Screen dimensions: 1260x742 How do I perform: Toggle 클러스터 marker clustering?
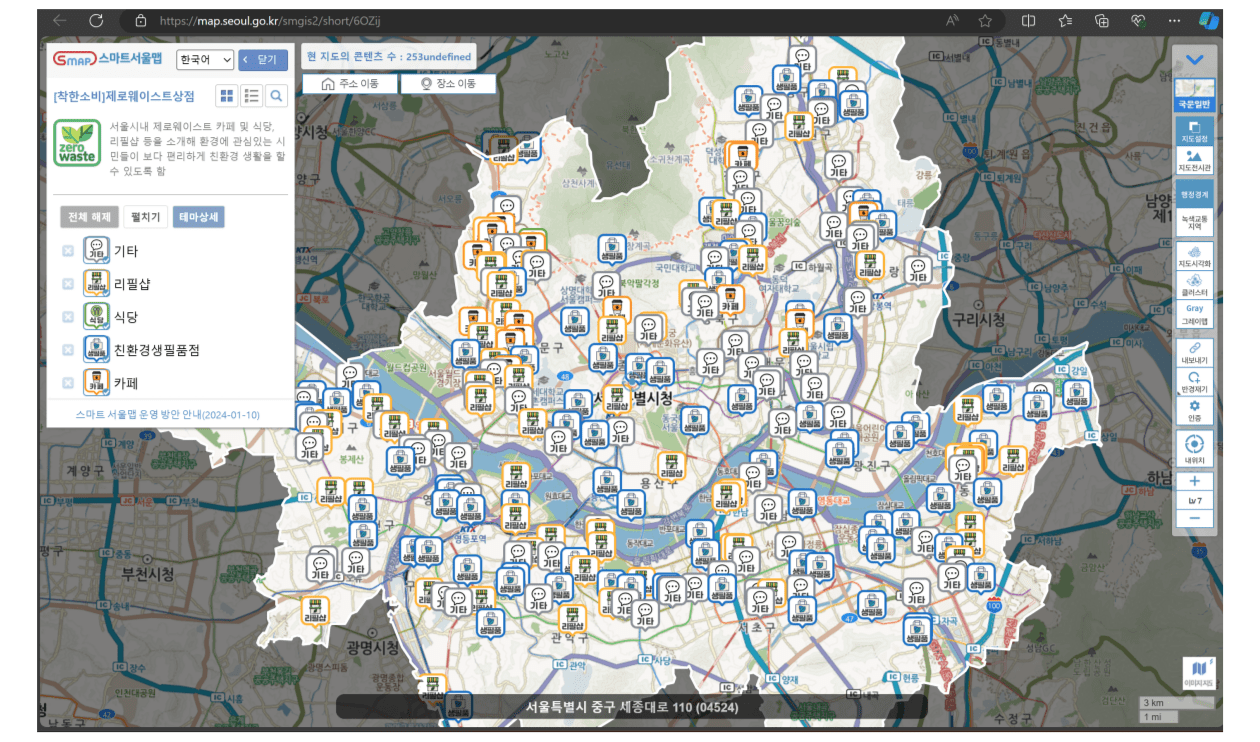pyautogui.click(x=1194, y=286)
